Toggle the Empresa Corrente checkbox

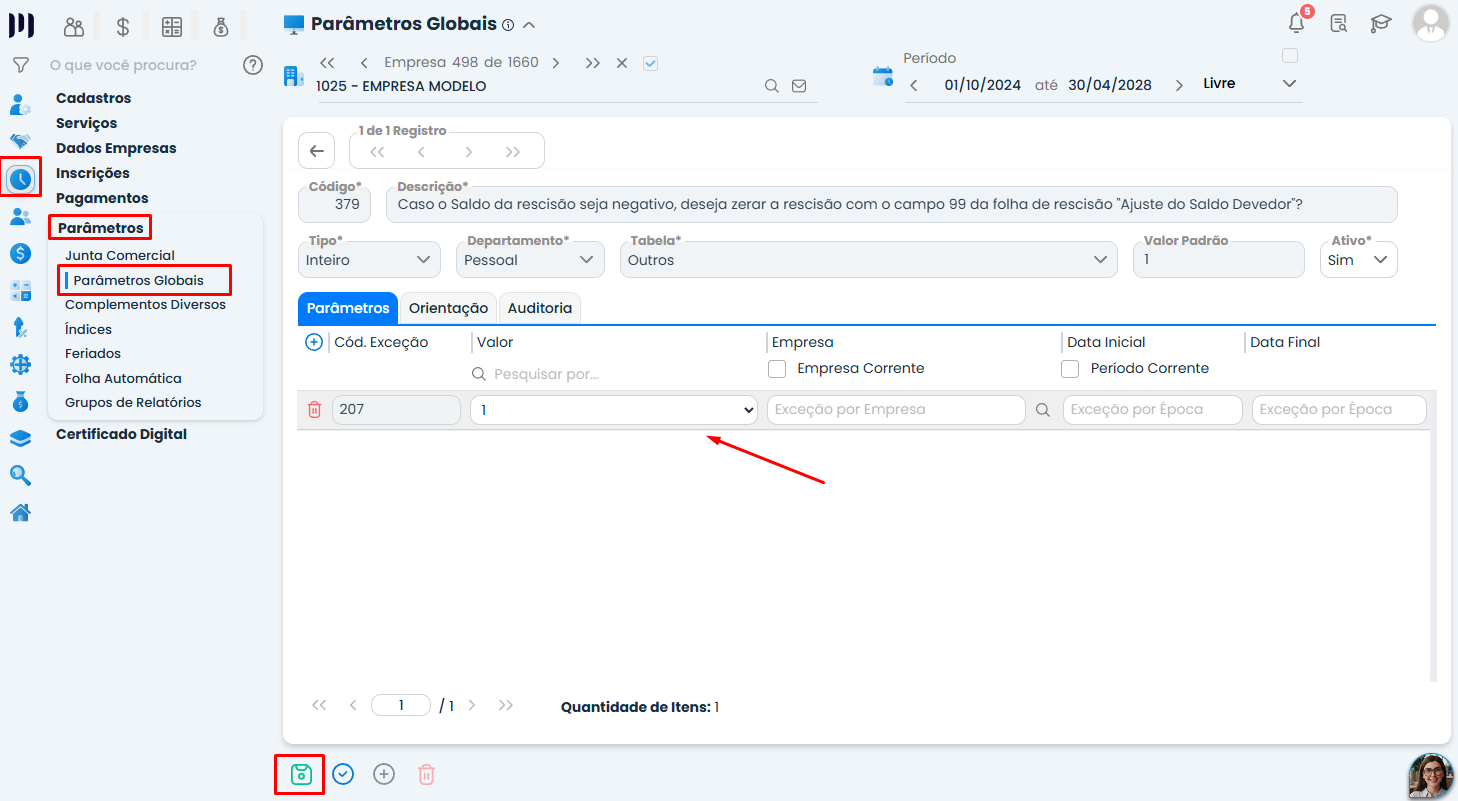[x=777, y=369]
